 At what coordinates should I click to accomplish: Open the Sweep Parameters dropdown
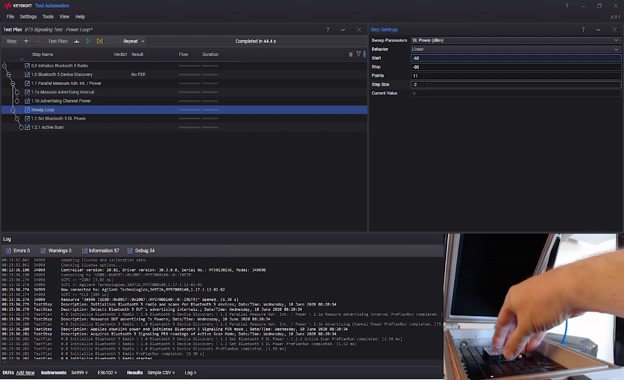516,40
